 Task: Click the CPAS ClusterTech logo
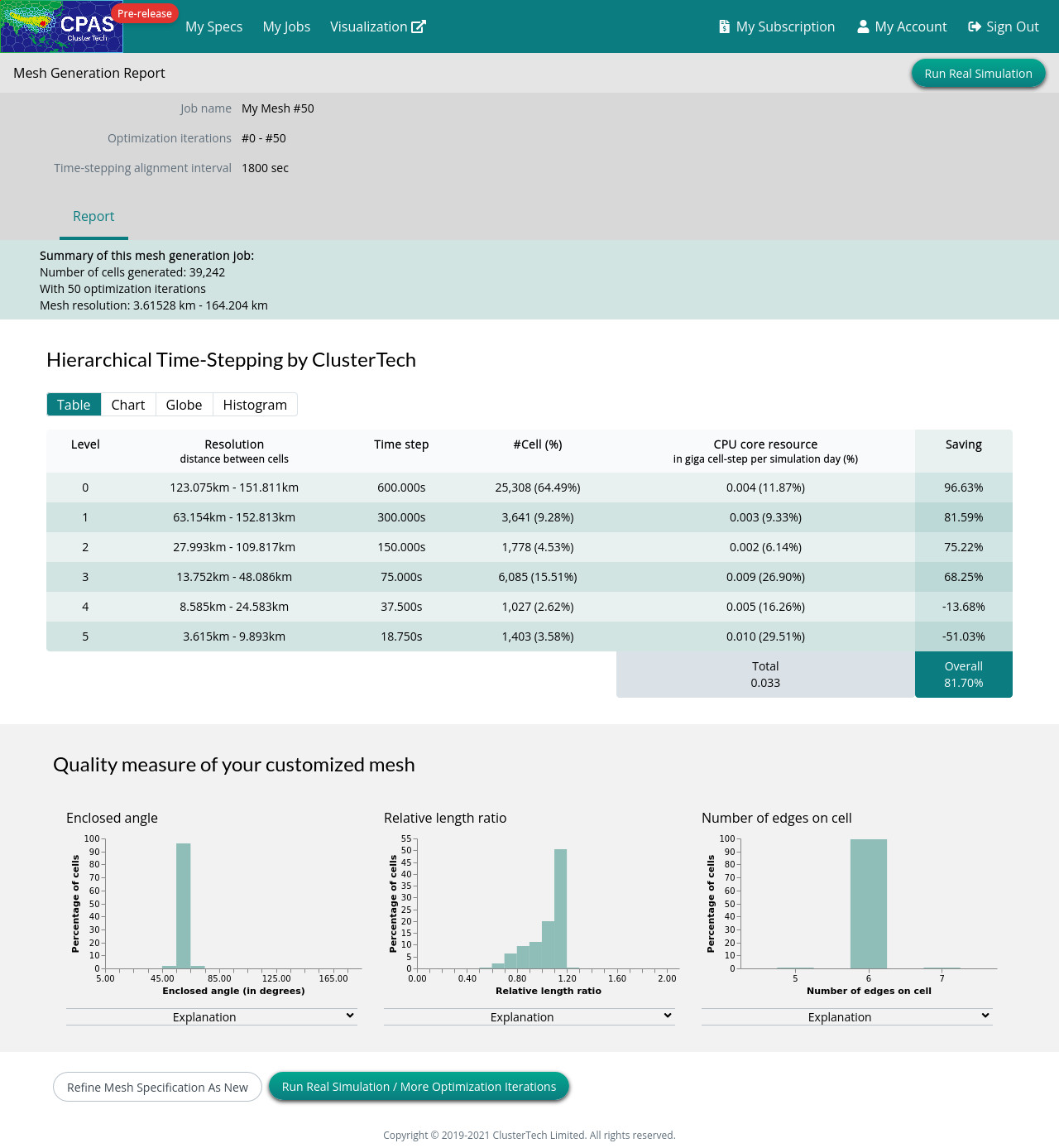(x=61, y=26)
